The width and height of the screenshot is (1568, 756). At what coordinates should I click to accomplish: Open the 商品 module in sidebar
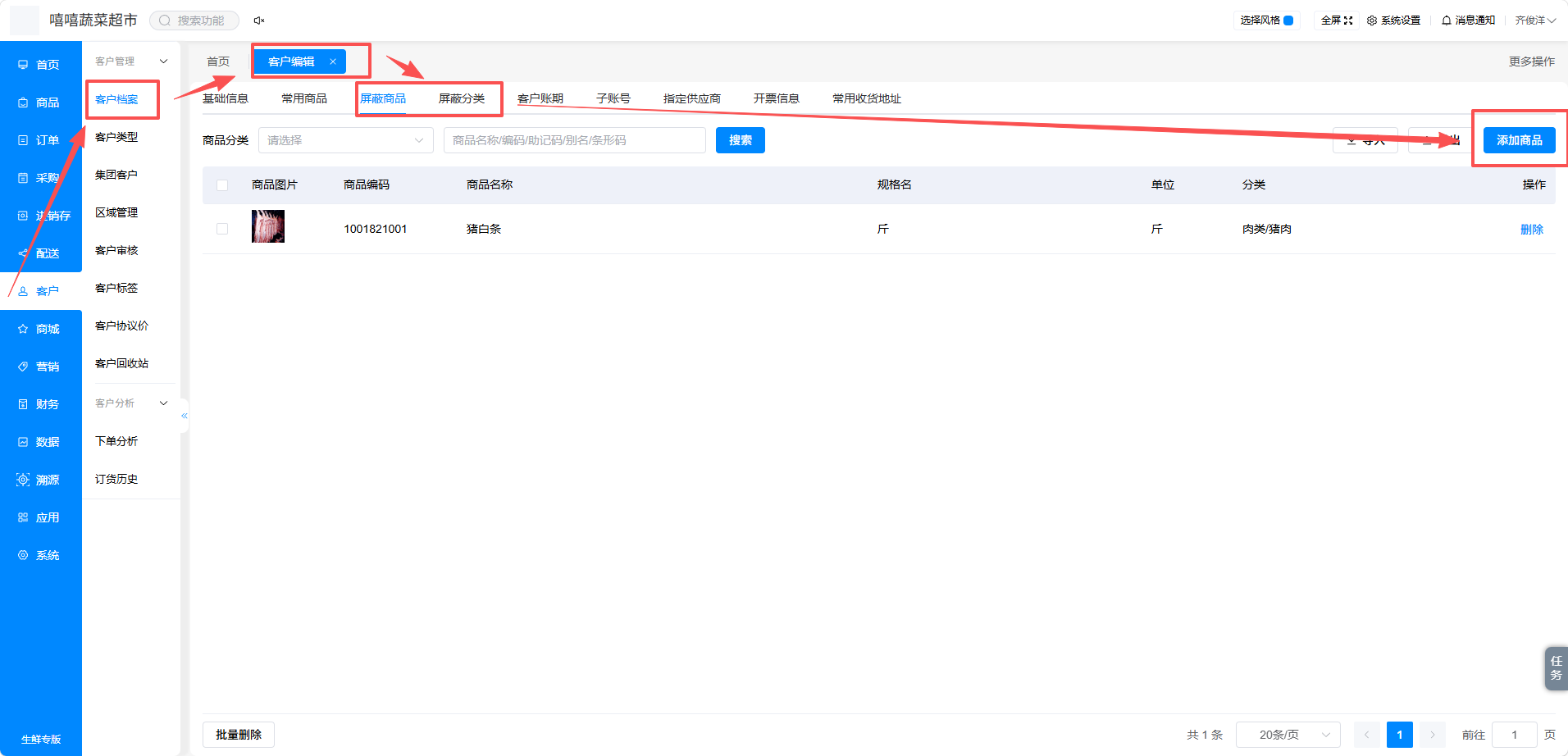point(40,102)
